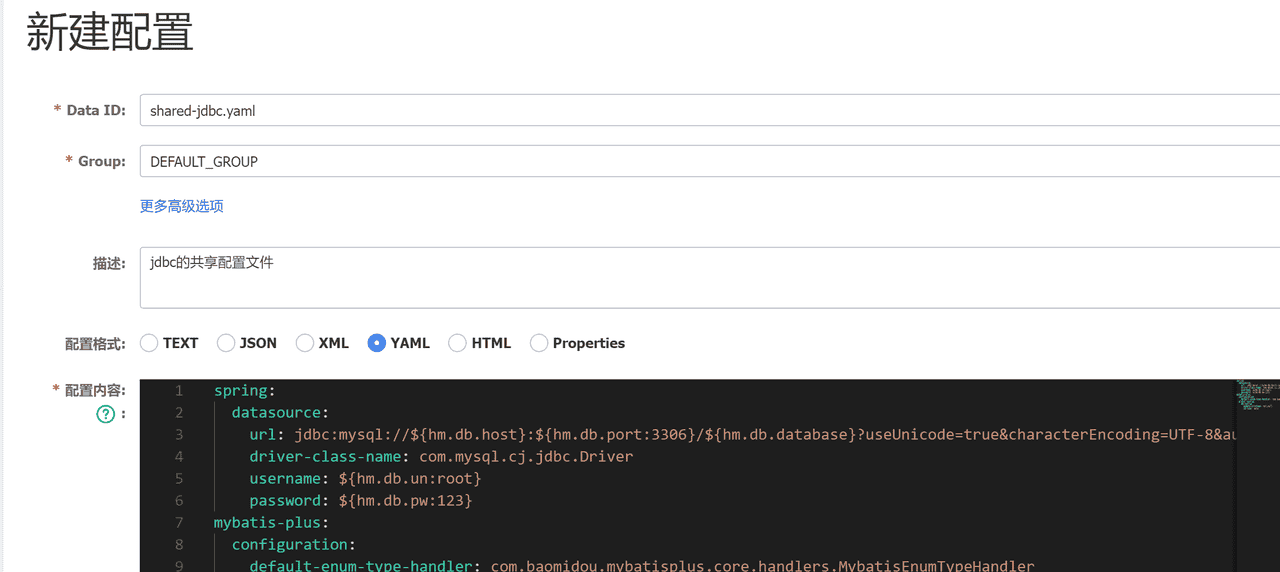Click the jdbc:mysql url line in editor
This screenshot has height=572, width=1280.
point(700,435)
